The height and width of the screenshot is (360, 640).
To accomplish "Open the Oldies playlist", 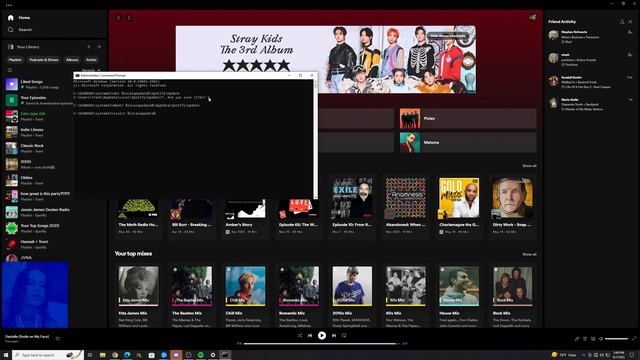I will tap(39, 180).
